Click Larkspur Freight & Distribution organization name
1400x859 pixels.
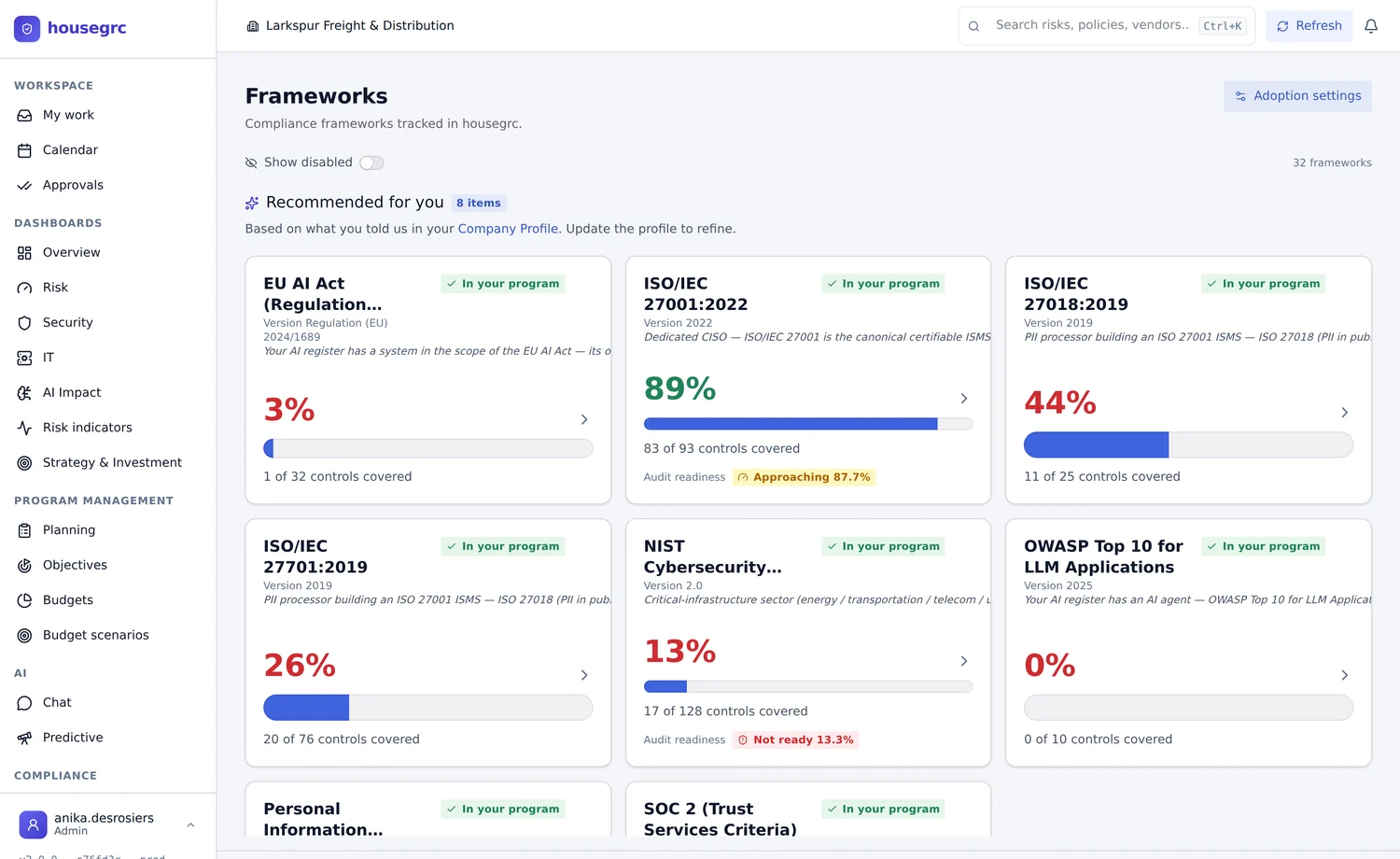click(x=359, y=26)
